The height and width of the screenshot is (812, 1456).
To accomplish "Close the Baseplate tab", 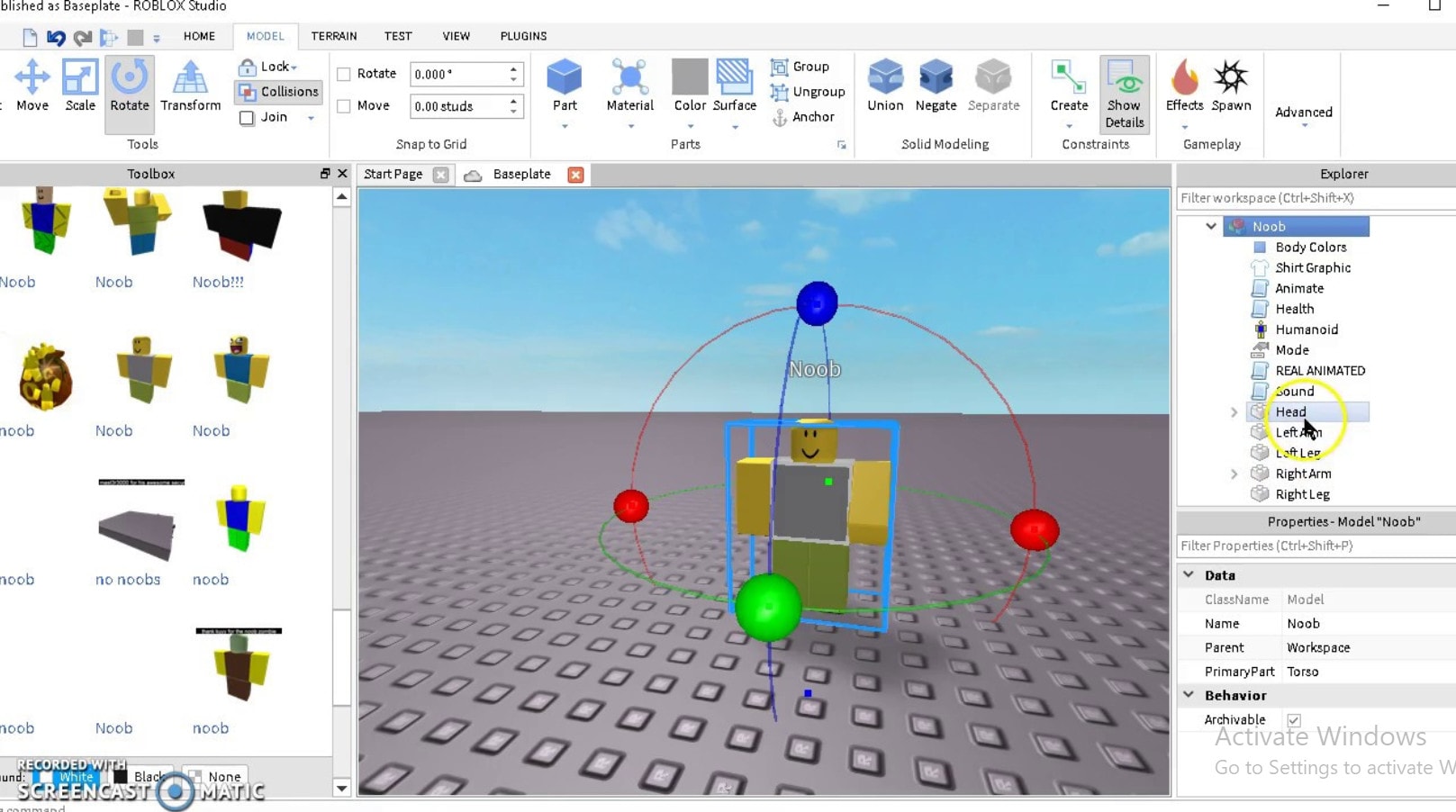I will [575, 175].
